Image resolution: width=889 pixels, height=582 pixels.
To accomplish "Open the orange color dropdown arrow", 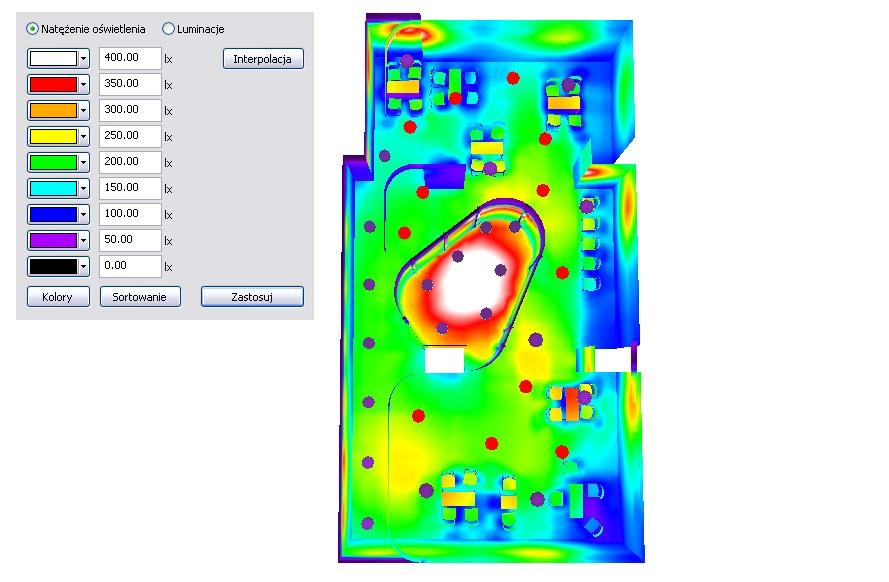I will pos(84,111).
